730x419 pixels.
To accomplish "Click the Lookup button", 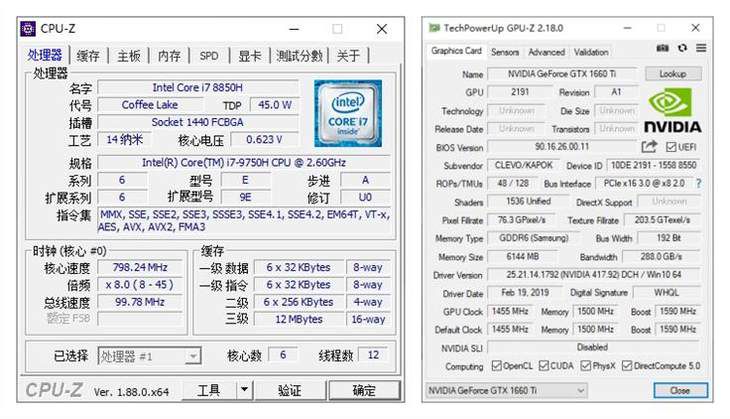I will pyautogui.click(x=673, y=74).
